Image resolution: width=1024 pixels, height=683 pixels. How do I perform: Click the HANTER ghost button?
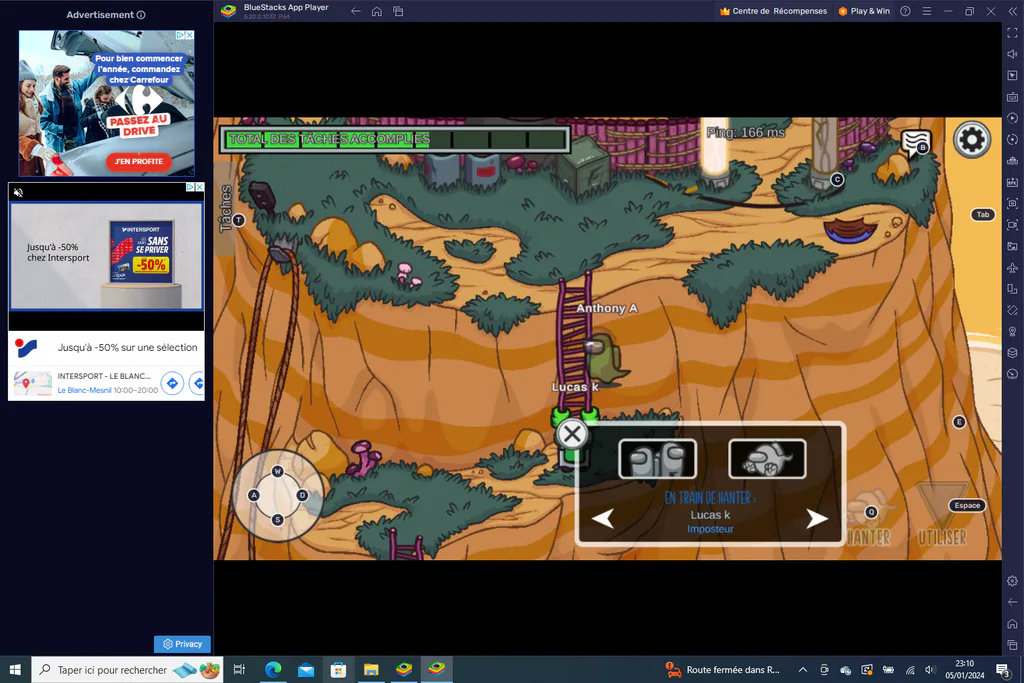pyautogui.click(x=869, y=520)
